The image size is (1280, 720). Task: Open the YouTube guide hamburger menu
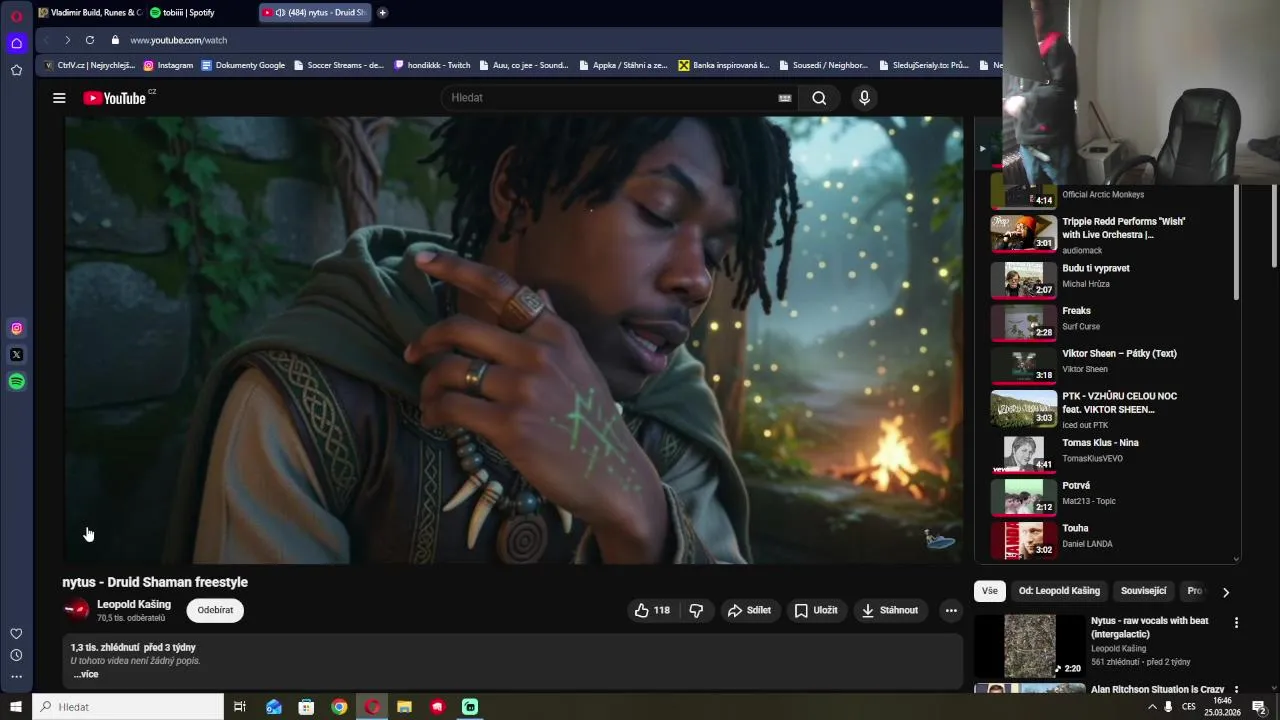59,98
